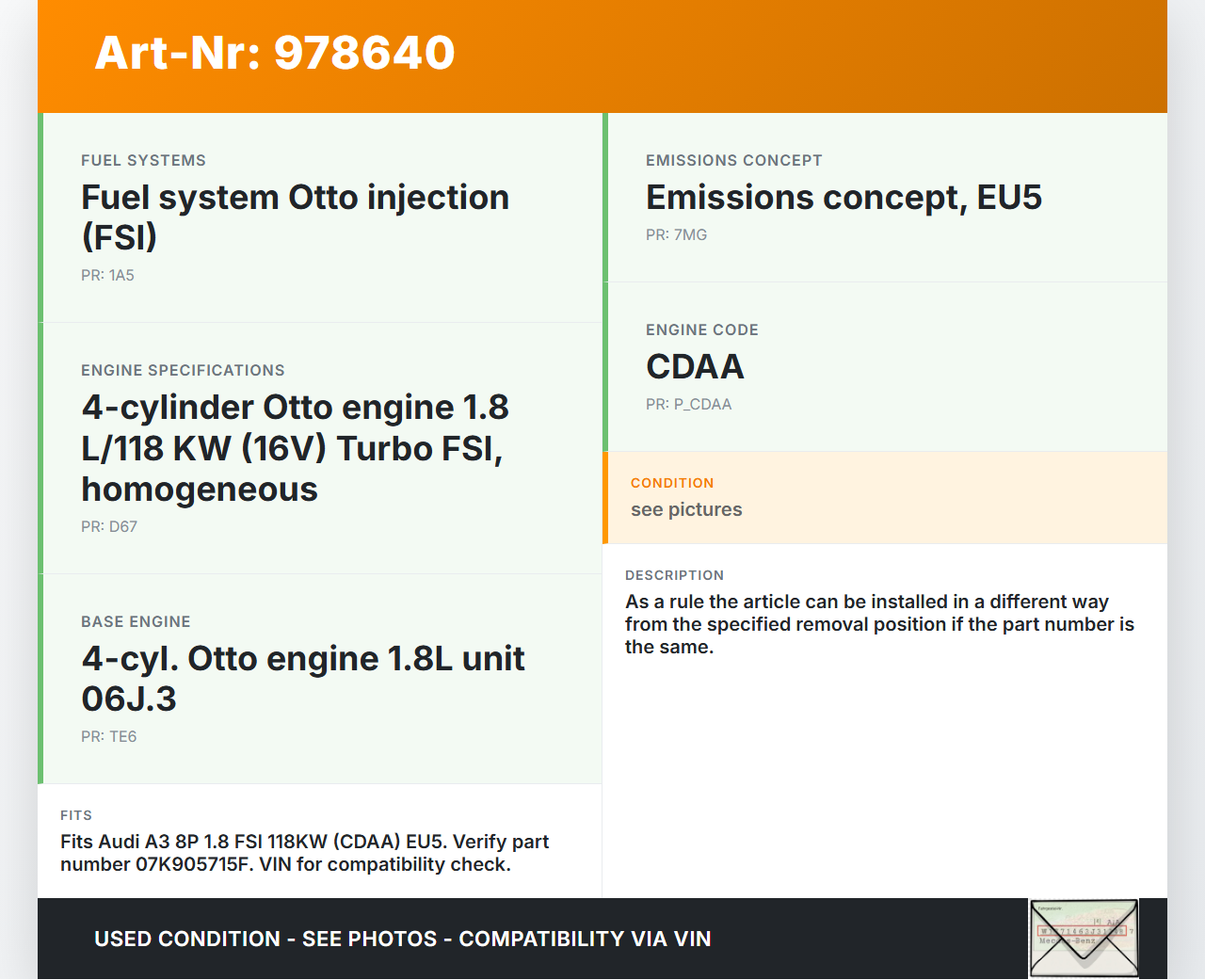
Task: Select the 4-cyl. Otto engine 06J.3 title
Action: [302, 679]
